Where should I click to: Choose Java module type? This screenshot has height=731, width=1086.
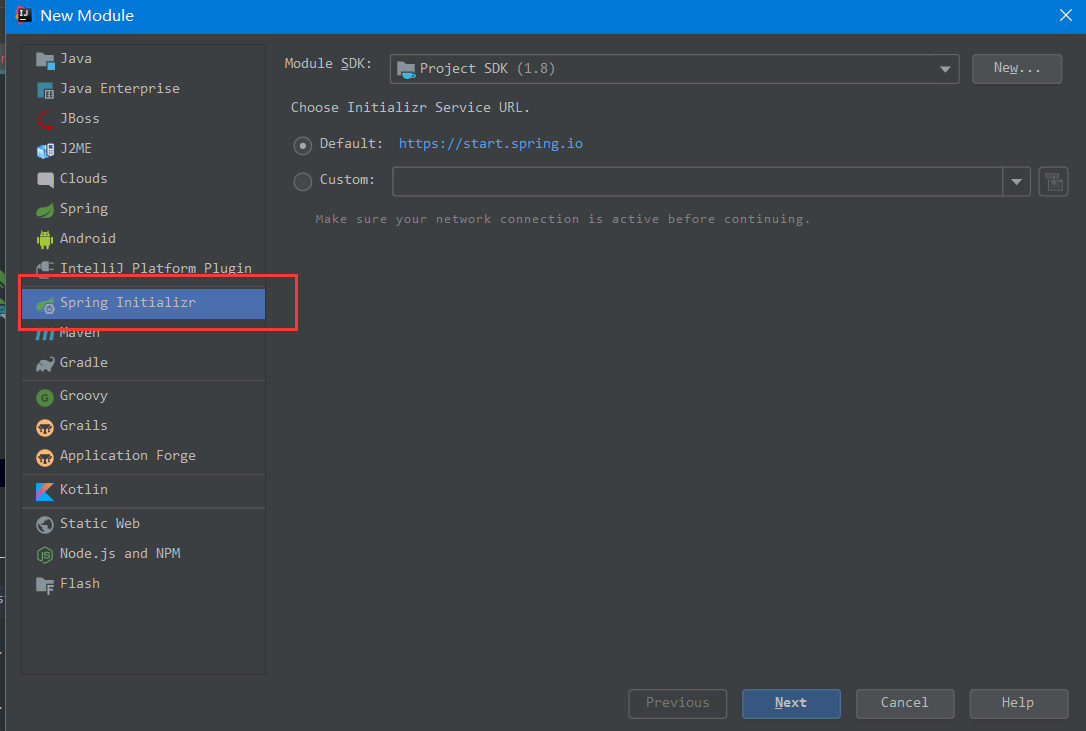(x=143, y=59)
